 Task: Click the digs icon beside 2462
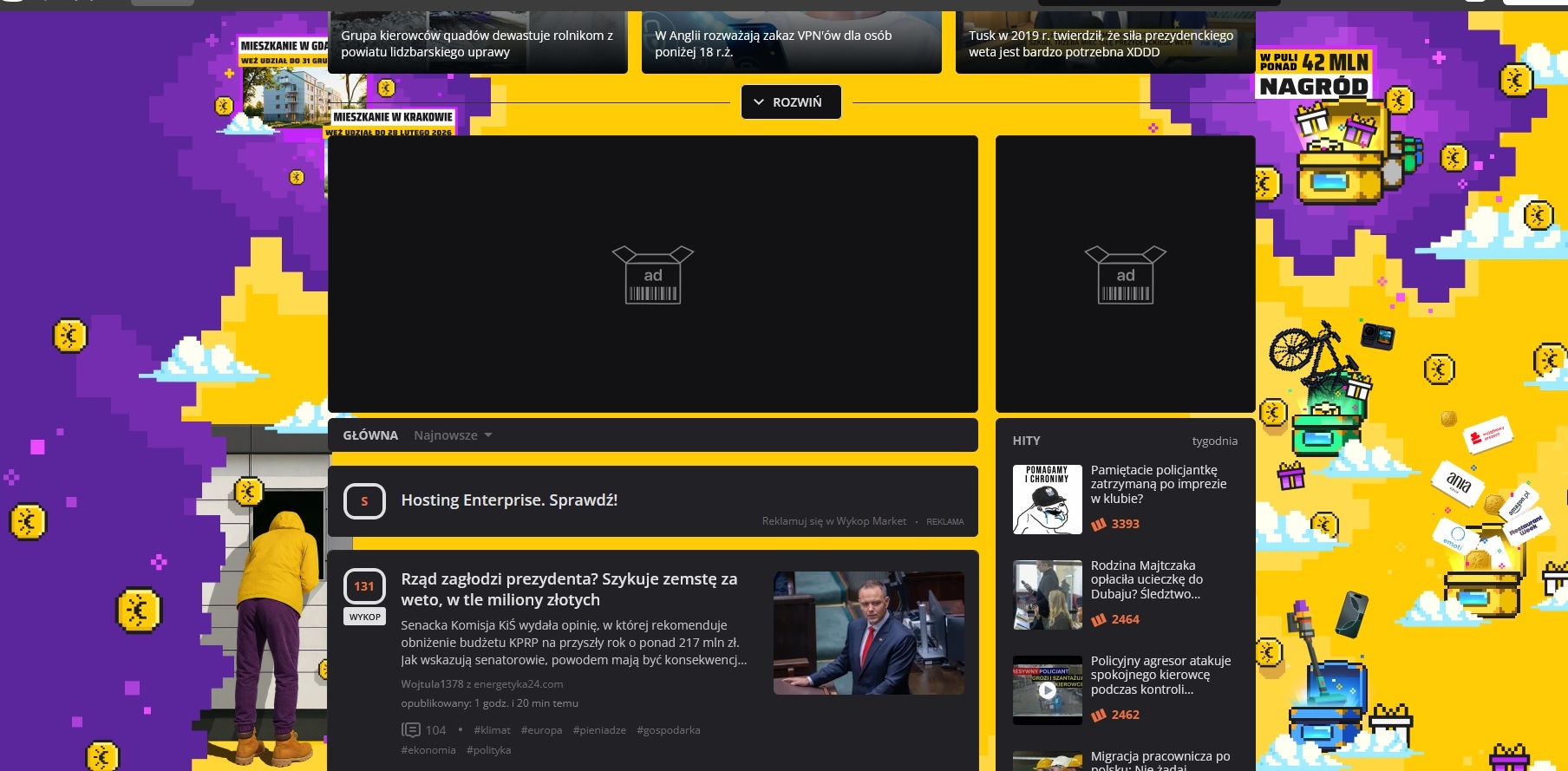[x=1099, y=715]
